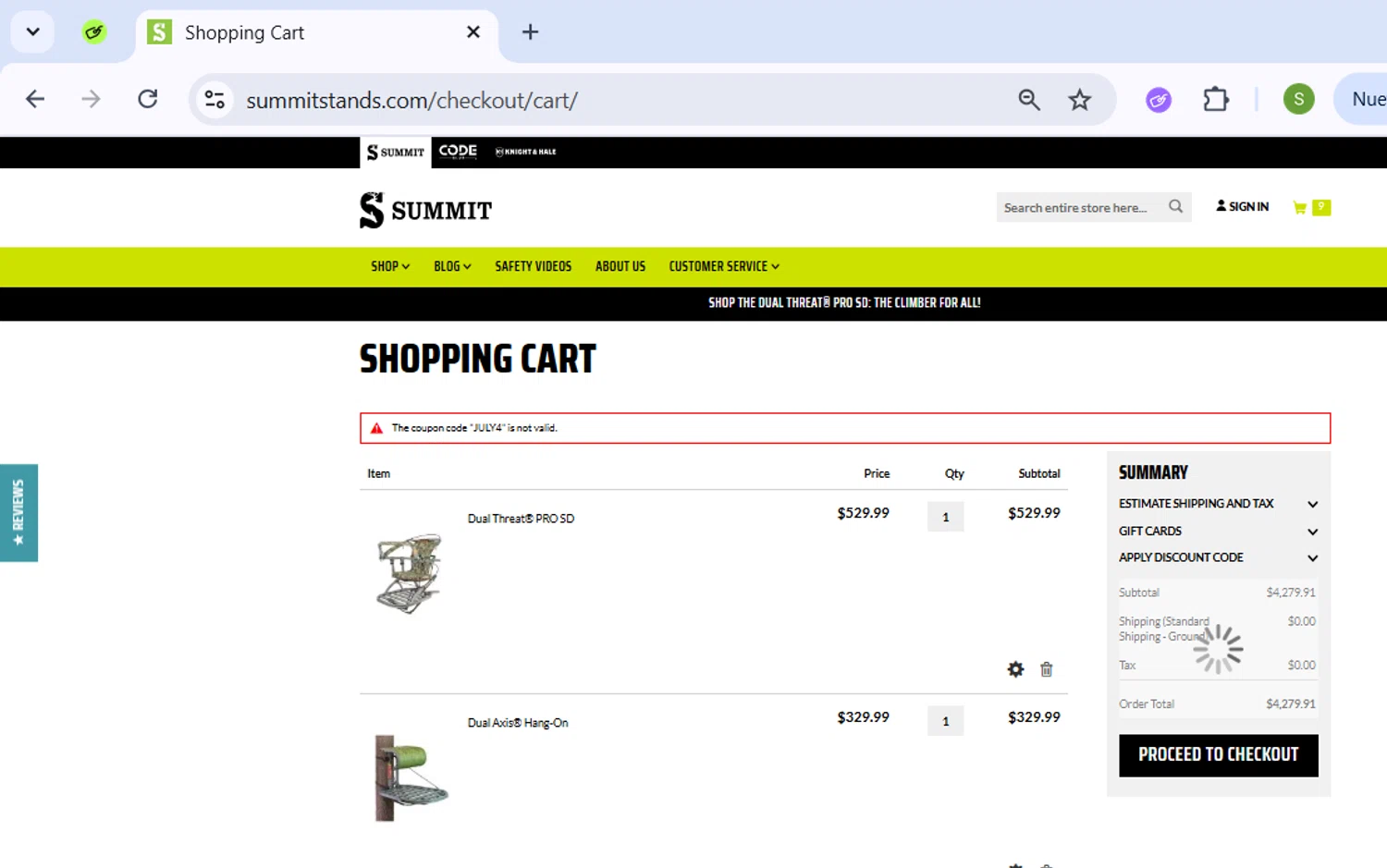
Task: Open the Extensions puzzle icon
Action: coord(1216,99)
